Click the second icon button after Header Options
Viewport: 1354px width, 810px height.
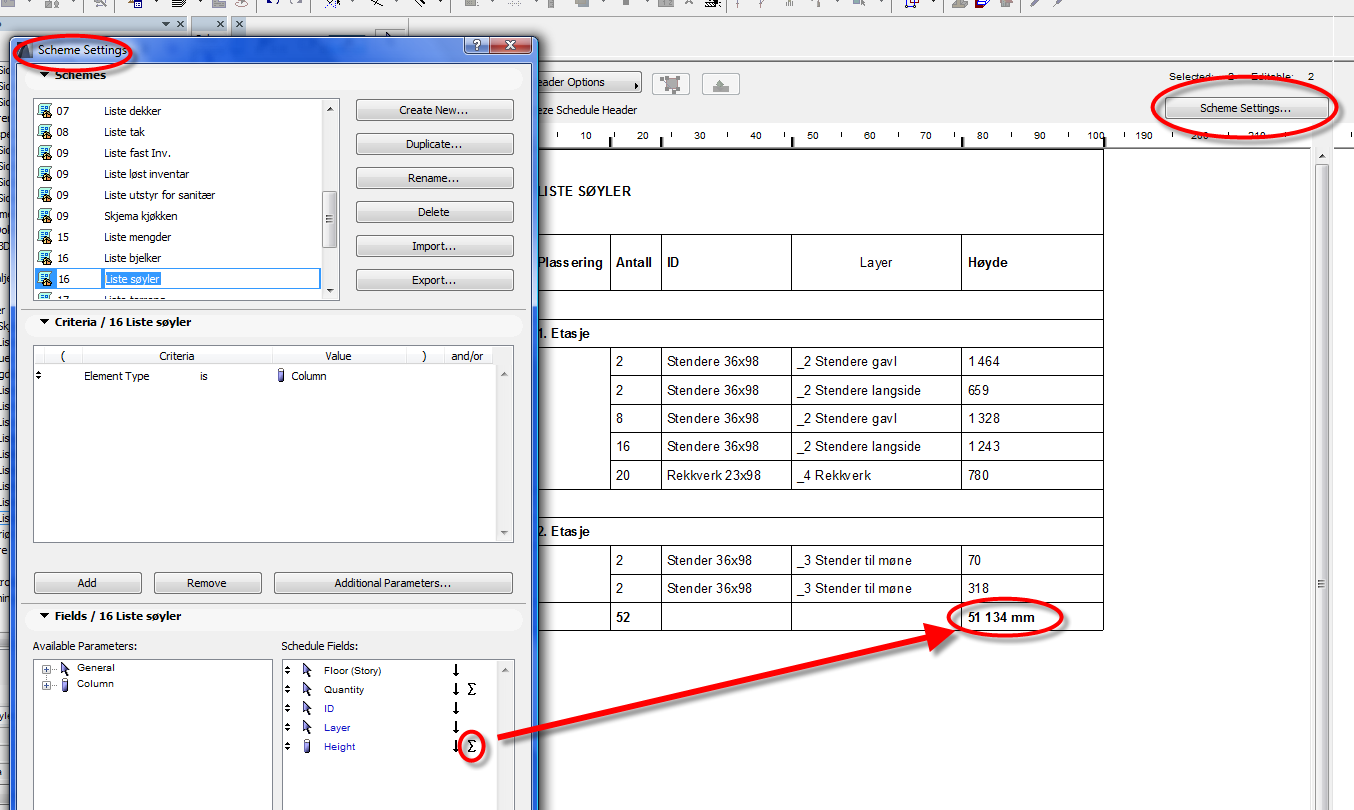pos(721,84)
